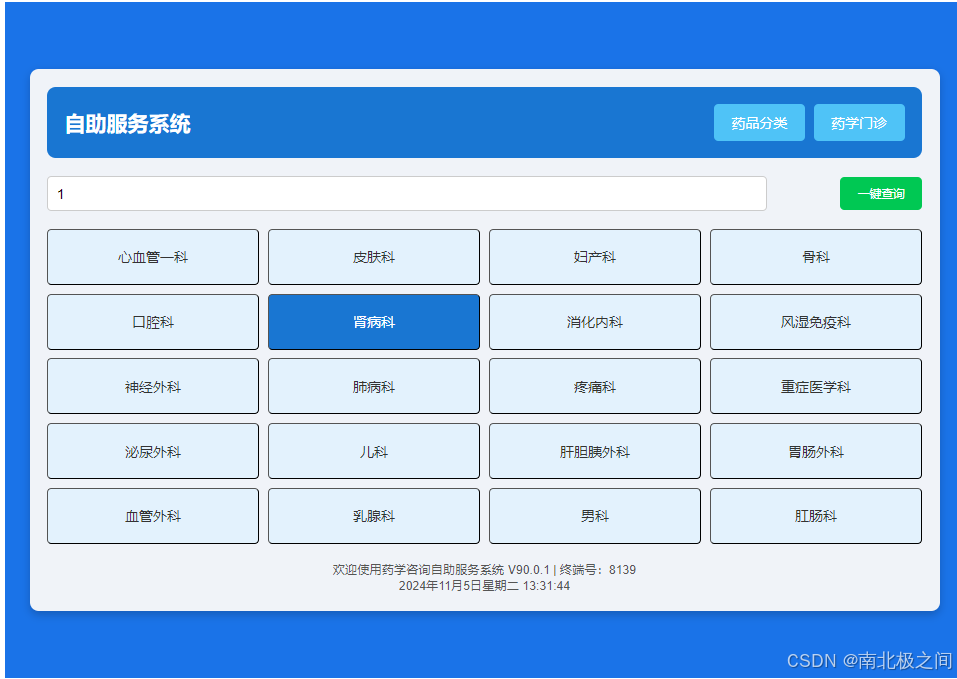Screen dimensions: 957x679
Task: Select the 男科 andrology department
Action: point(594,516)
